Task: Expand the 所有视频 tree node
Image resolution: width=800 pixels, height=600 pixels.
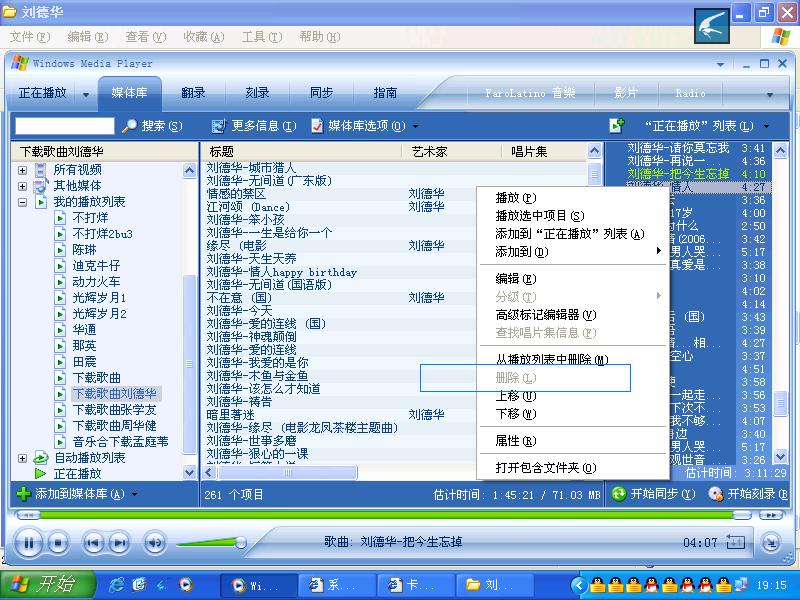Action: (x=22, y=170)
